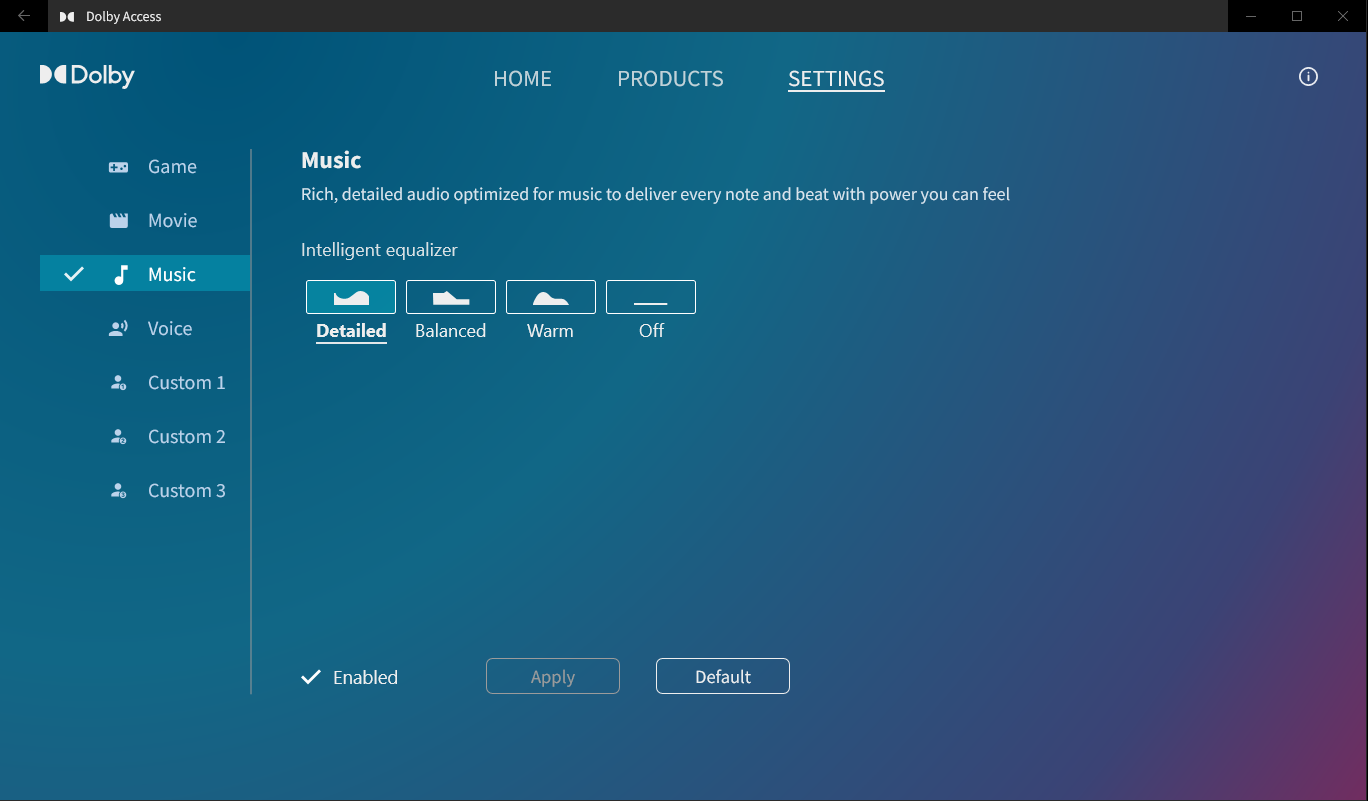Click the Intelligent equalizer label
Screen dimensions: 1368x801
point(379,250)
